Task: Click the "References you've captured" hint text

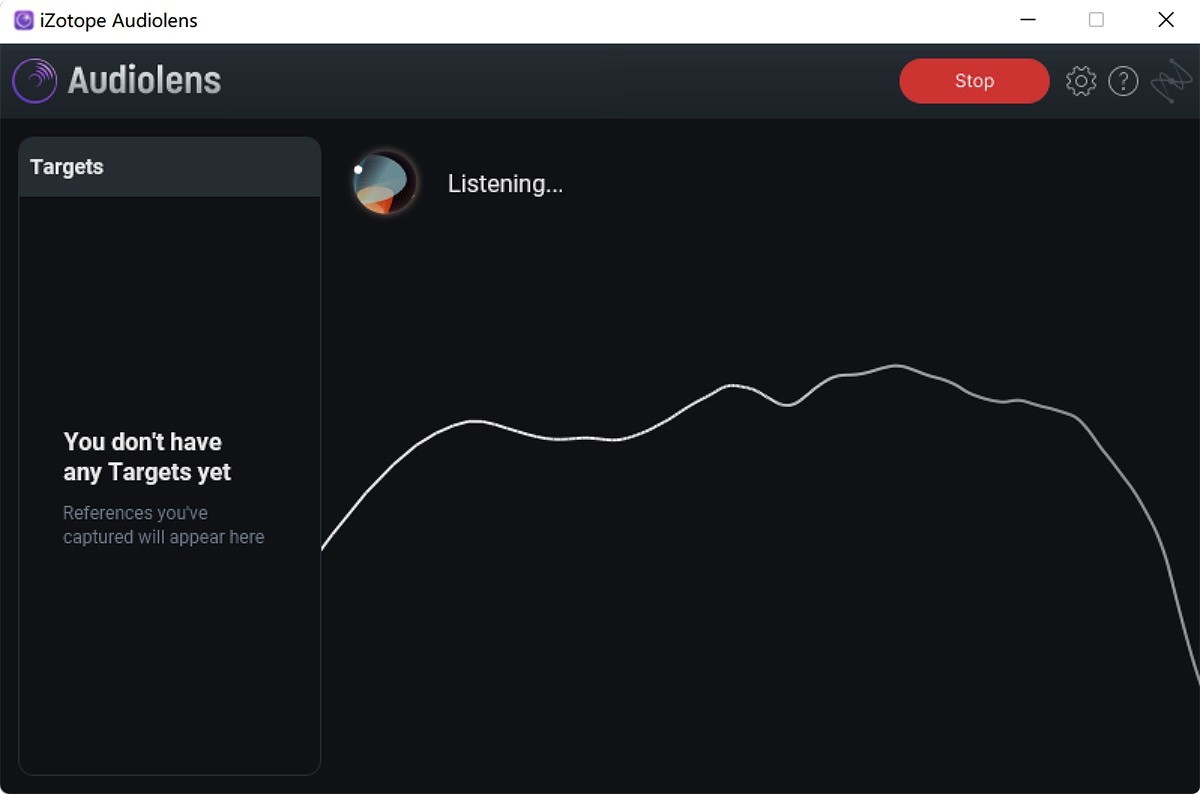Action: click(x=163, y=525)
